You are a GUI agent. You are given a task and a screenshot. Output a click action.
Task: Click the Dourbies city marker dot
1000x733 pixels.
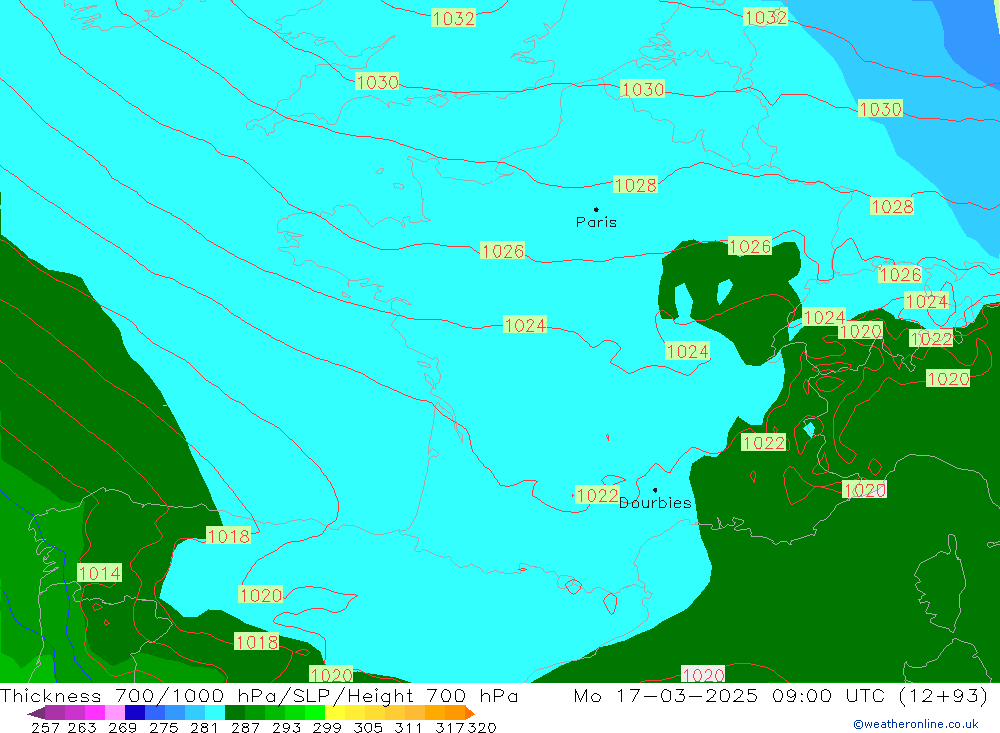point(655,490)
